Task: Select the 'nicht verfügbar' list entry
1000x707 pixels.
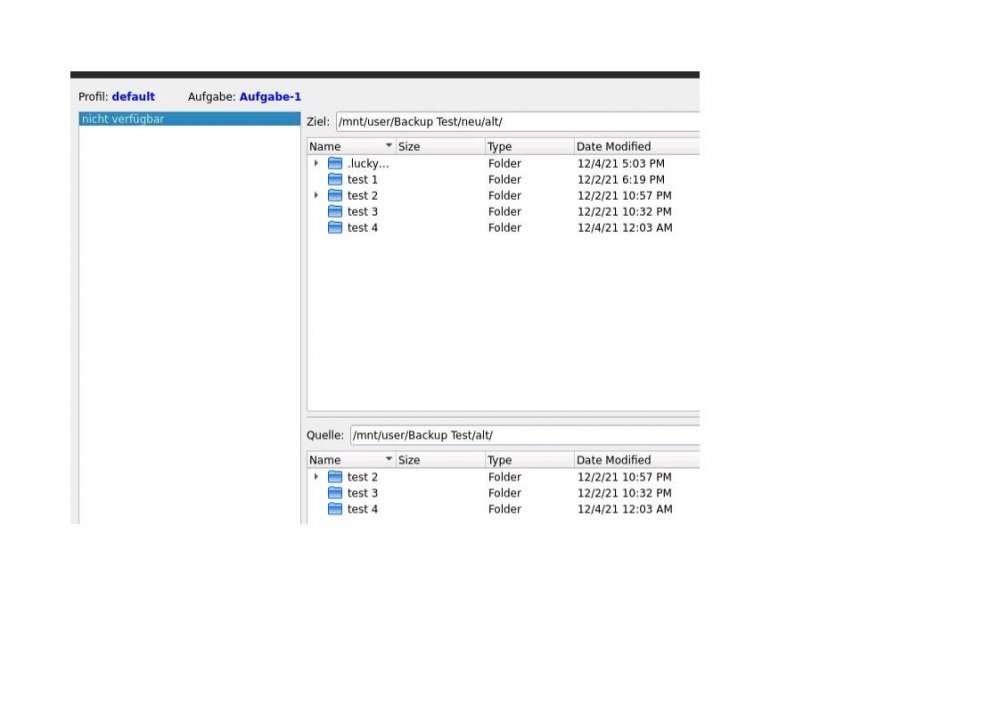Action: (x=189, y=119)
